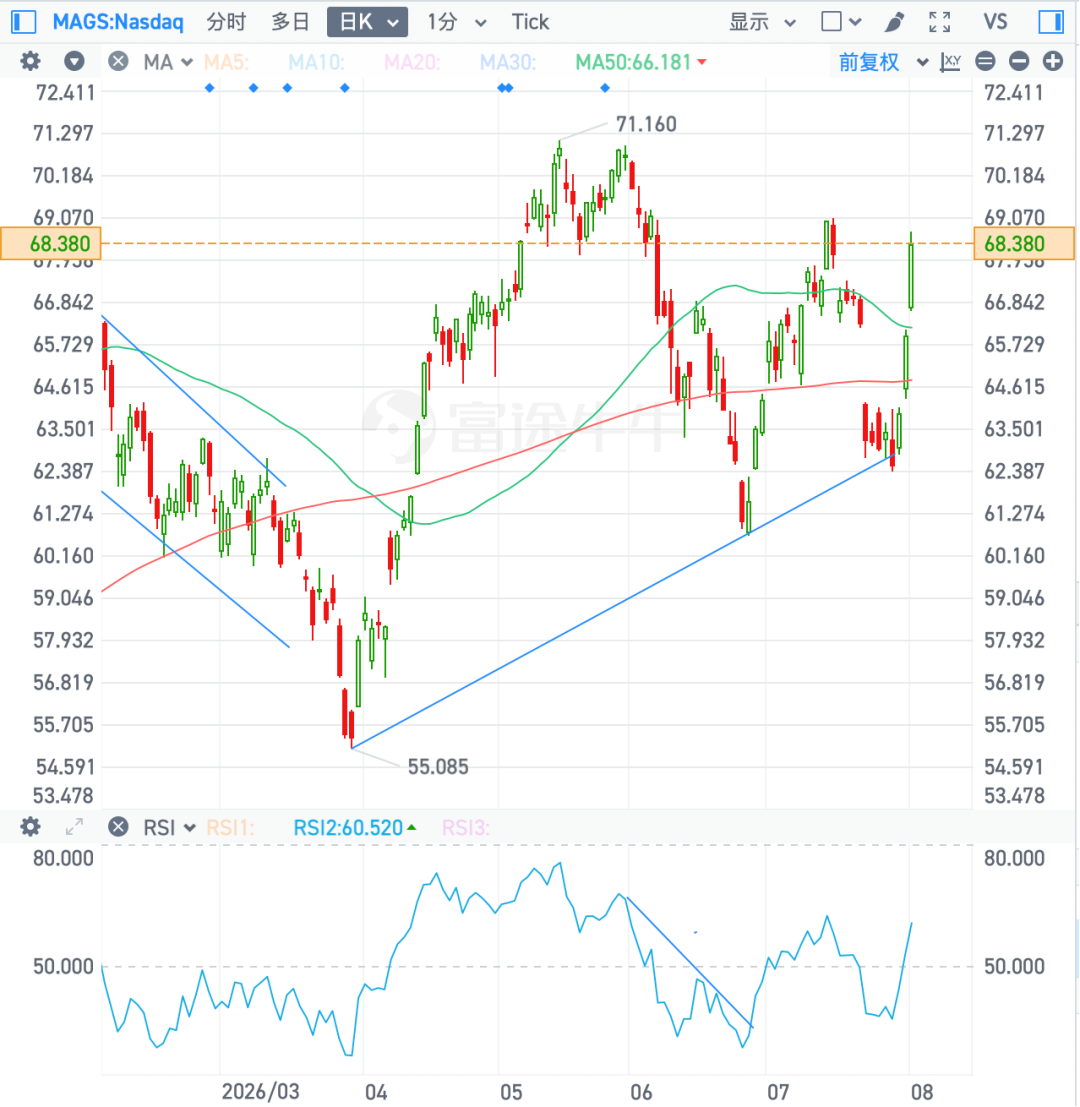This screenshot has height=1107, width=1080.
Task: Switch to the Tick tab
Action: 530,22
